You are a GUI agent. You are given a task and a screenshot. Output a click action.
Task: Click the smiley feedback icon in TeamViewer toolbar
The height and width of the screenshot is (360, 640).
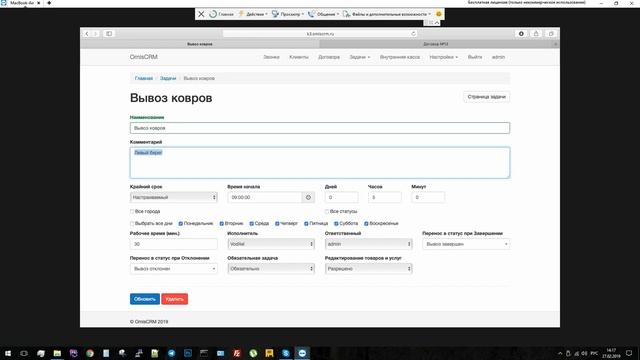pos(439,14)
